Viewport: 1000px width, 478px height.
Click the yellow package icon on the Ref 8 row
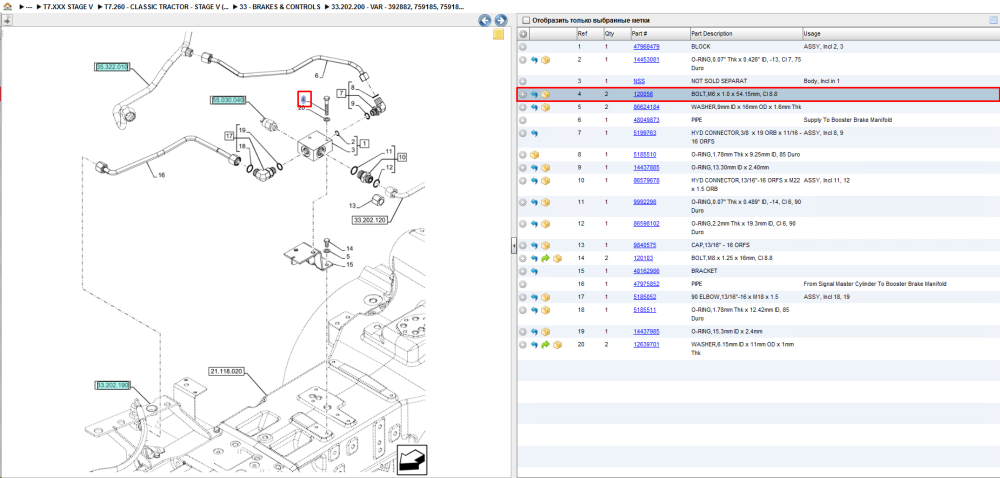[534, 155]
